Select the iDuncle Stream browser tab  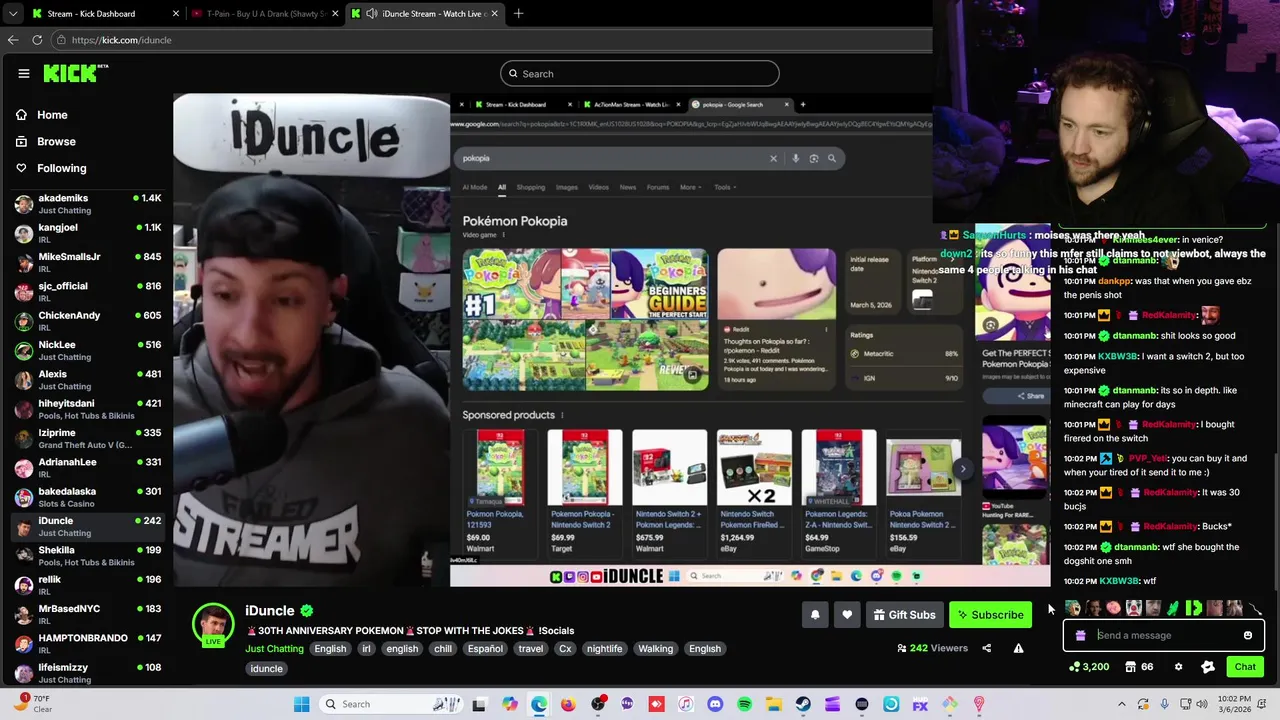(425, 14)
